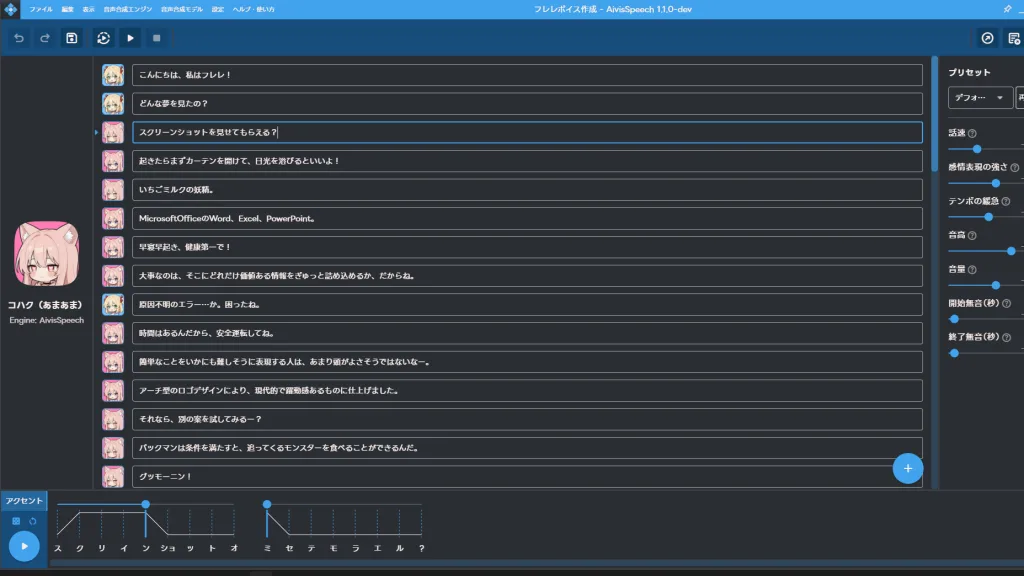Open the 音声合成モデル menu

point(182,9)
